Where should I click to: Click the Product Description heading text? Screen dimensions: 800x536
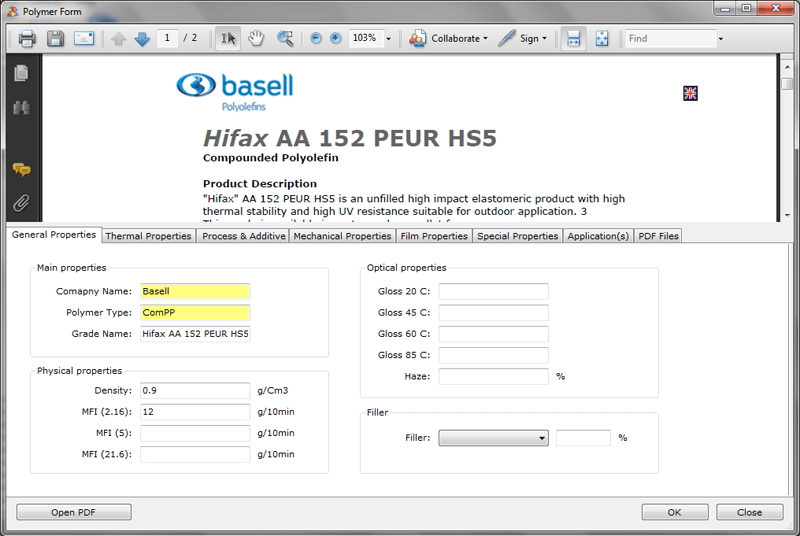tap(260, 184)
